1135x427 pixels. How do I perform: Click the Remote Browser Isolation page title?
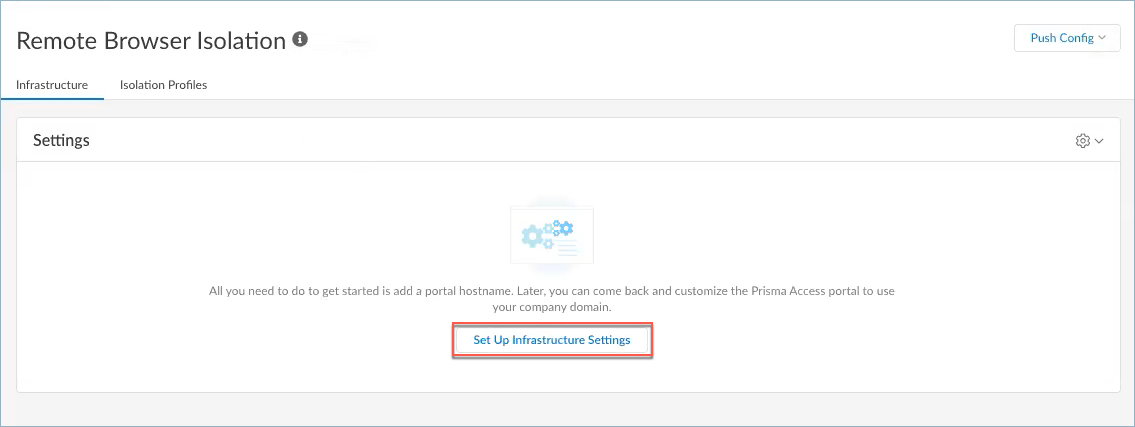(x=152, y=41)
